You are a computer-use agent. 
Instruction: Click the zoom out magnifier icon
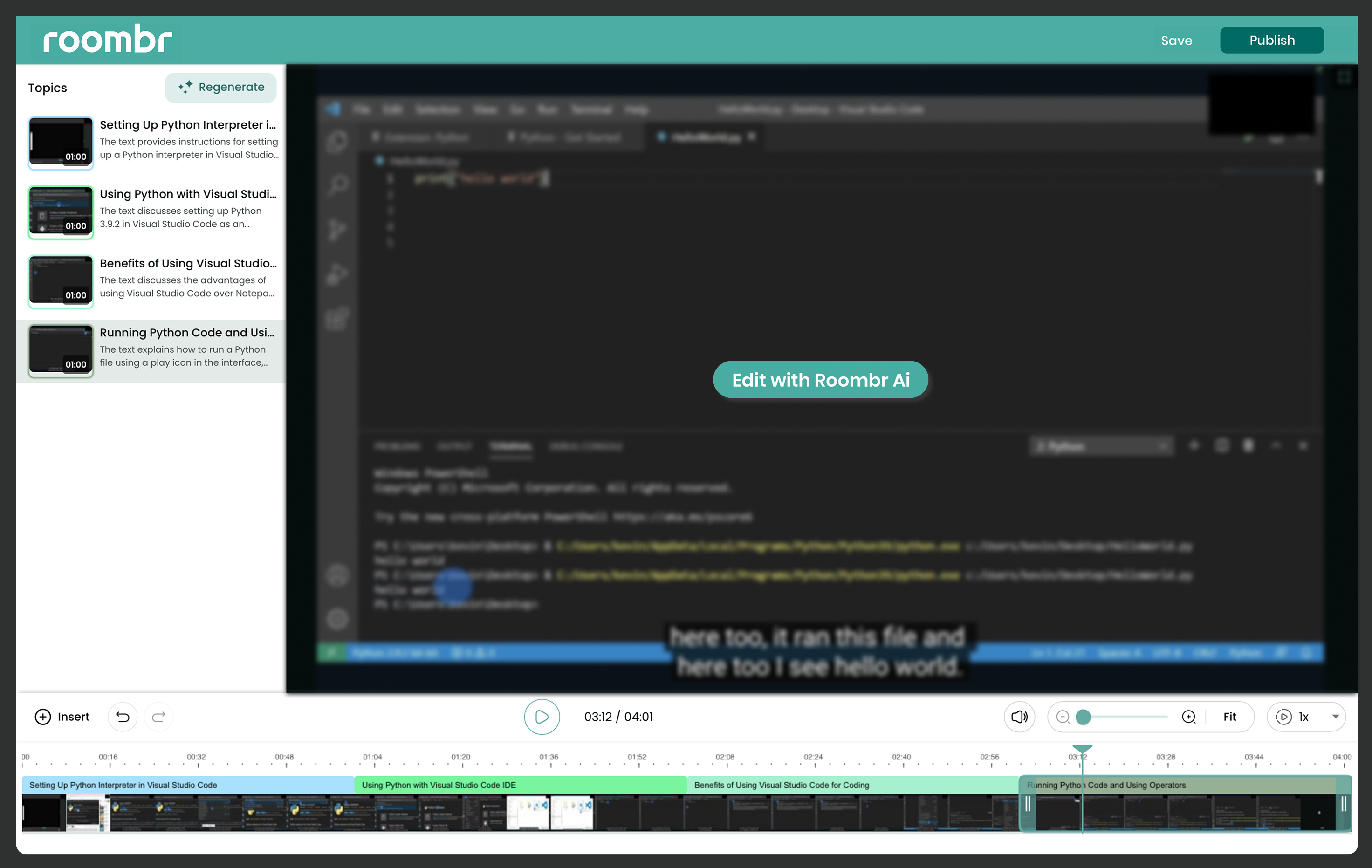coord(1063,717)
